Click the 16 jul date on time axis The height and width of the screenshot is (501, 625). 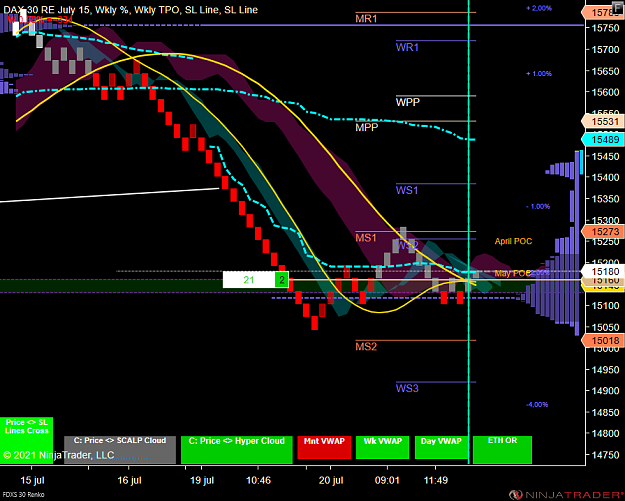coord(130,480)
